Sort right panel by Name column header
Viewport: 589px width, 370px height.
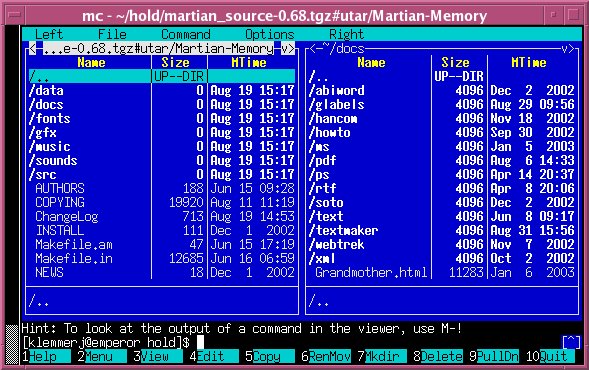[x=371, y=62]
